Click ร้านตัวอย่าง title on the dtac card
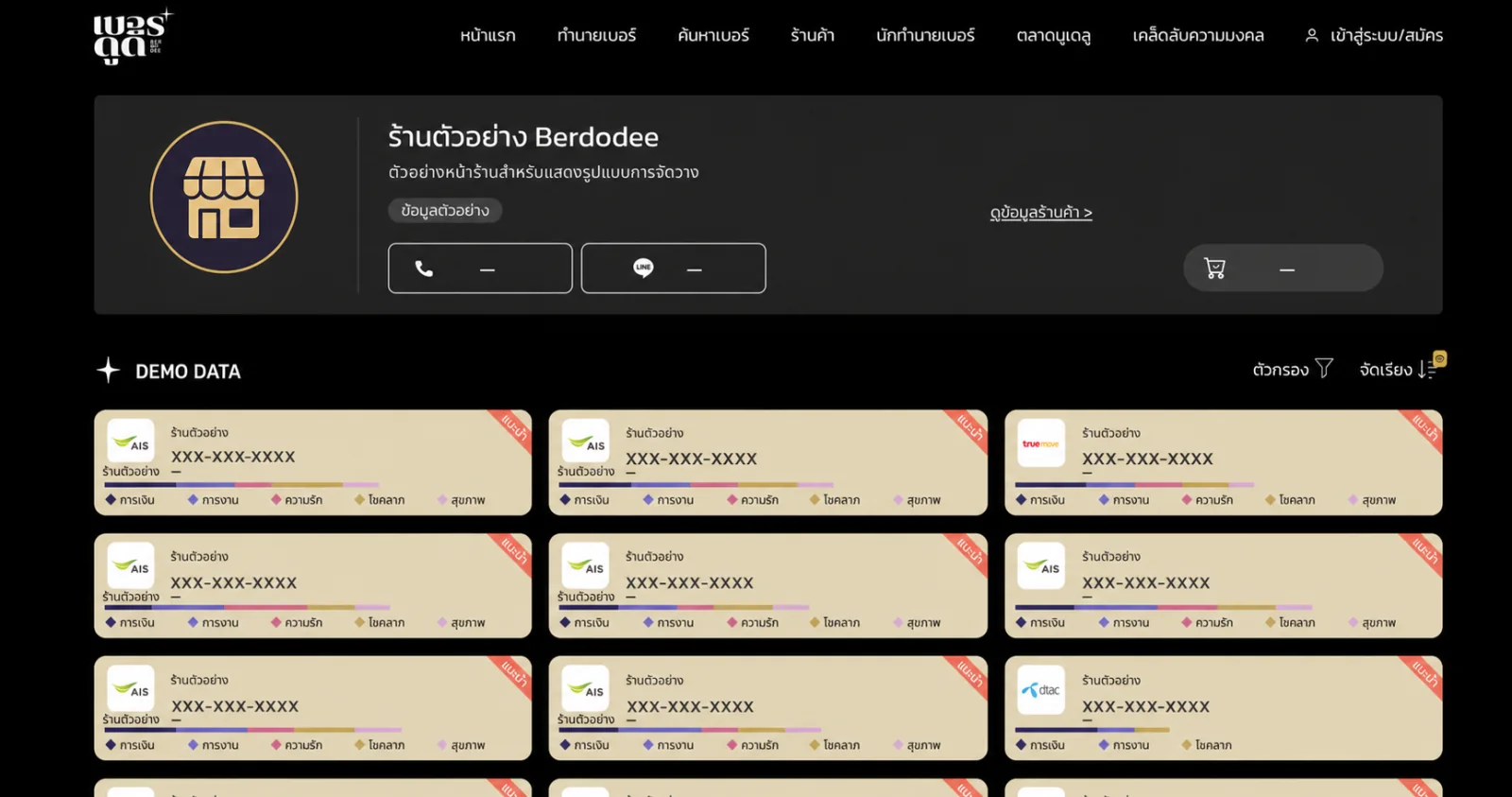This screenshot has width=1512, height=797. pos(1111,680)
